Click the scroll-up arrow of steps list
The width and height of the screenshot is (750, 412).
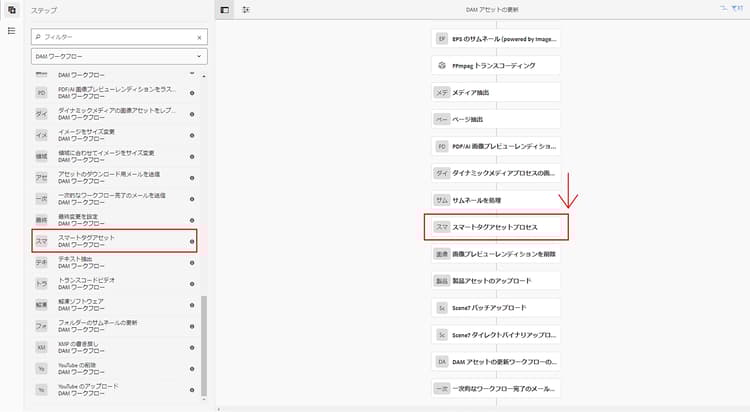pyautogui.click(x=204, y=76)
